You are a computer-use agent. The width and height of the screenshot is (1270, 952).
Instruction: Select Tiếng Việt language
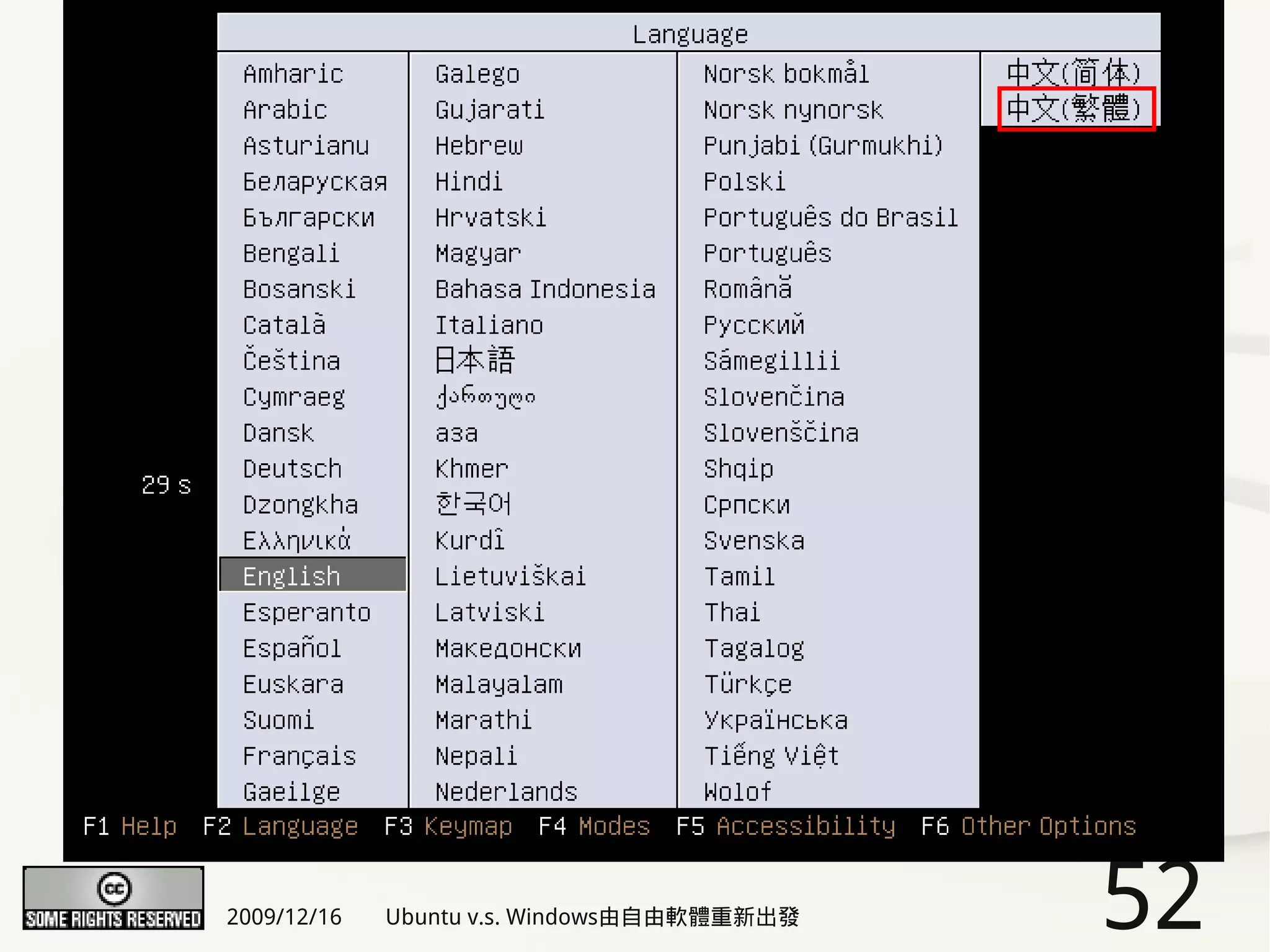point(771,756)
